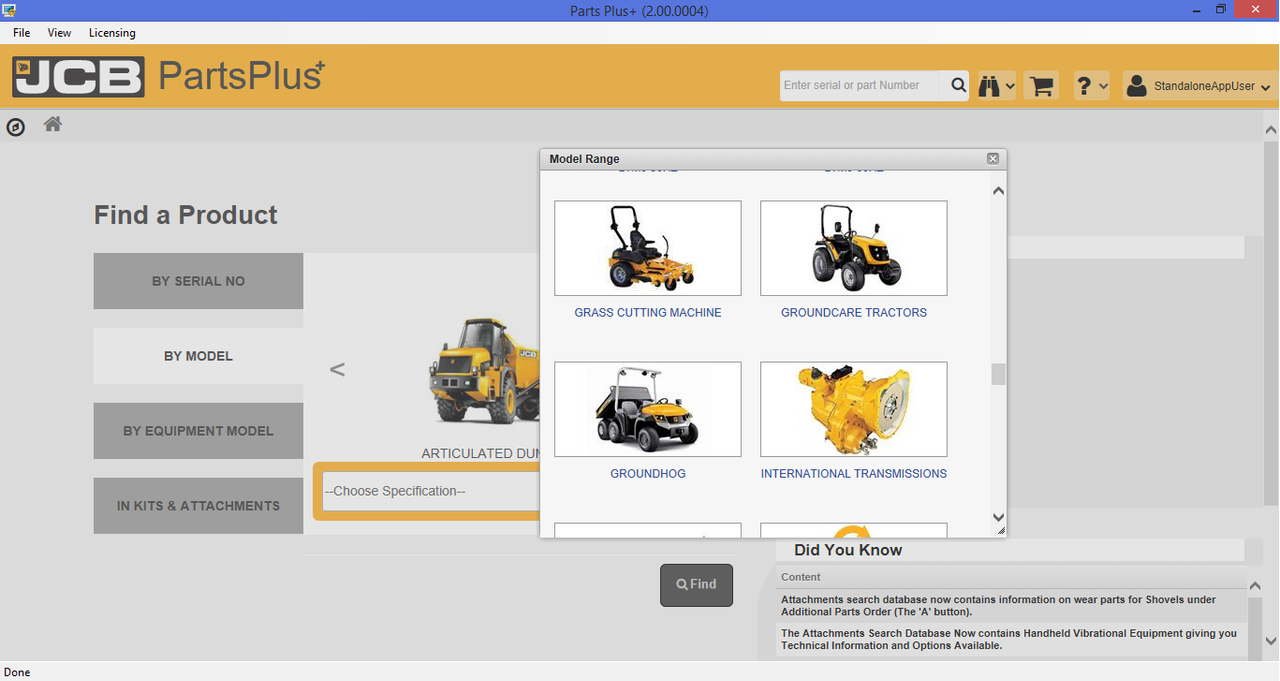The height and width of the screenshot is (681, 1280).
Task: Open GRASS CUTTING MACHINE link
Action: pyautogui.click(x=648, y=313)
